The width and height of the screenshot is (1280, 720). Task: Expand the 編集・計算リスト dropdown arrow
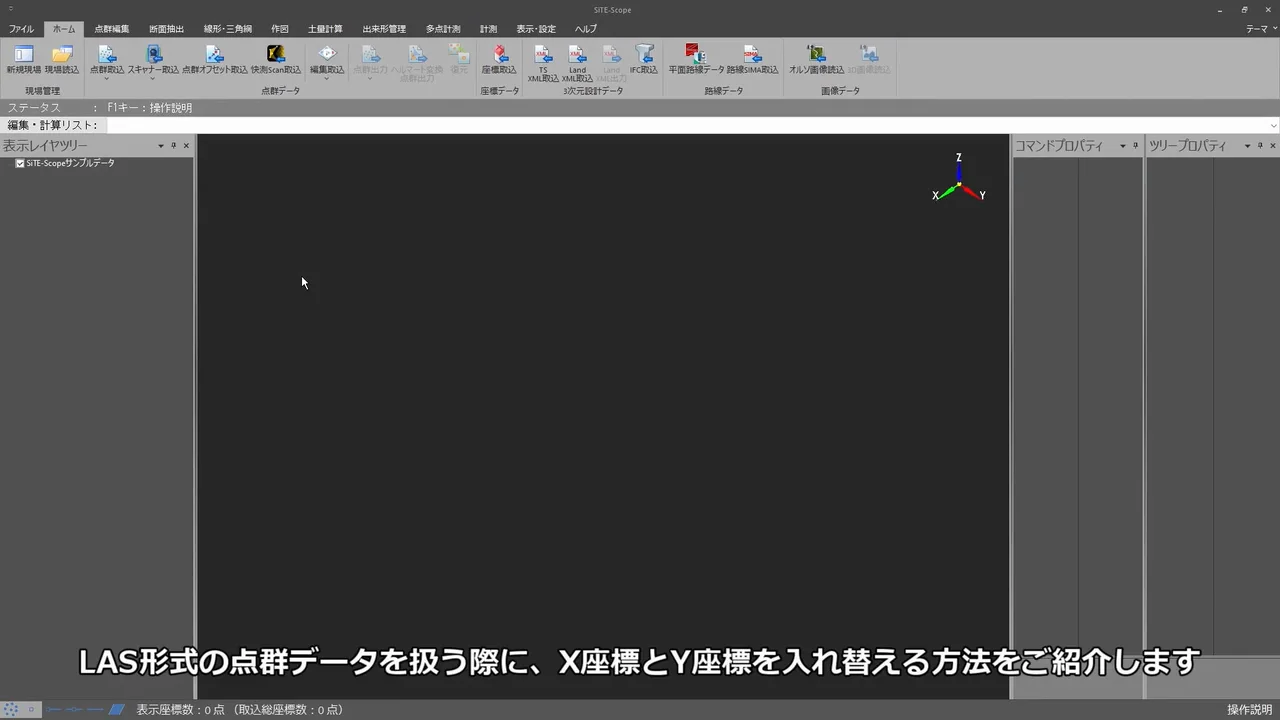point(1273,126)
